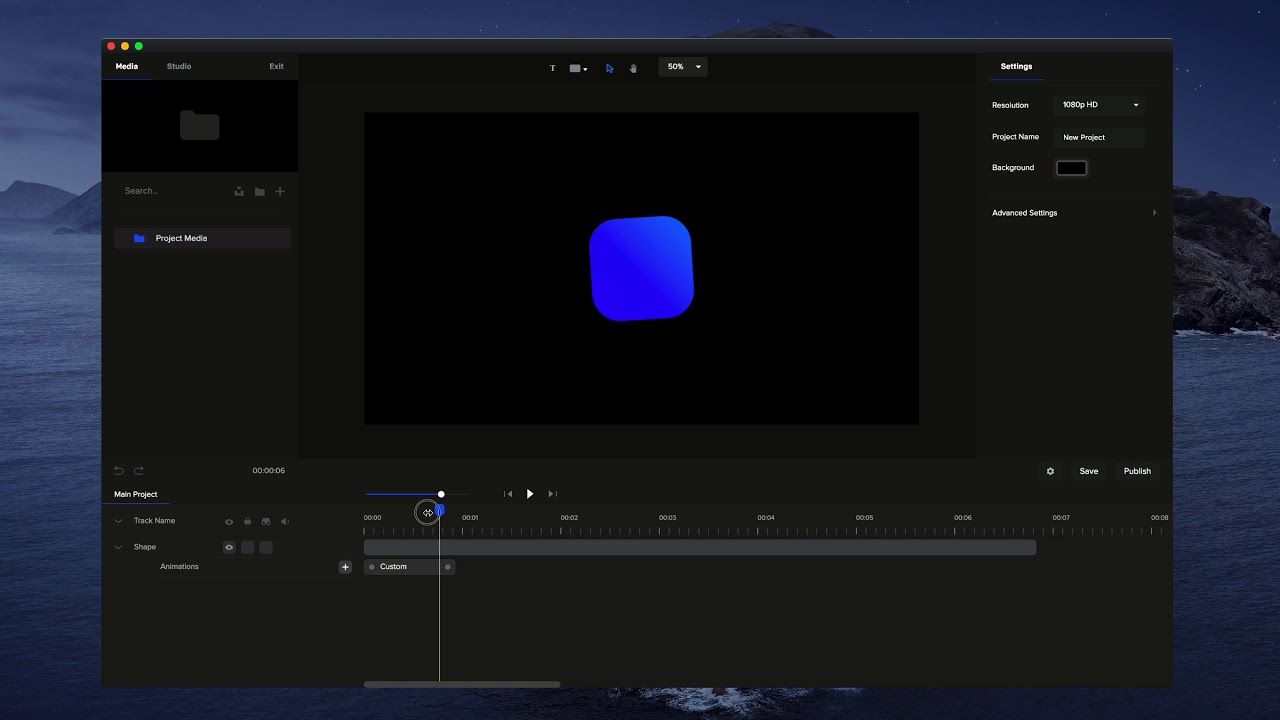
Task: Click the Shape row's last toggle box
Action: point(266,547)
